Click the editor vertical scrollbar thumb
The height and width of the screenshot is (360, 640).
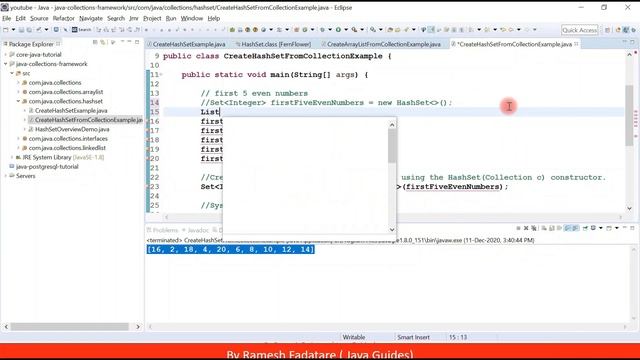click(x=629, y=115)
